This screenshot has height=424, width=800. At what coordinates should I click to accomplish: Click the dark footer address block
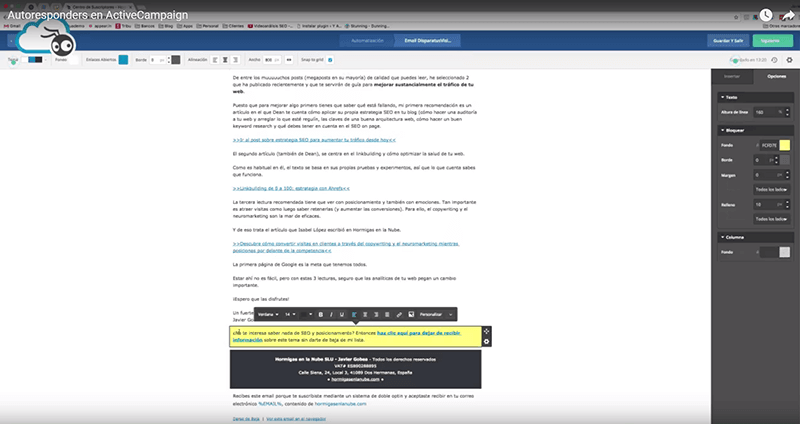355,369
